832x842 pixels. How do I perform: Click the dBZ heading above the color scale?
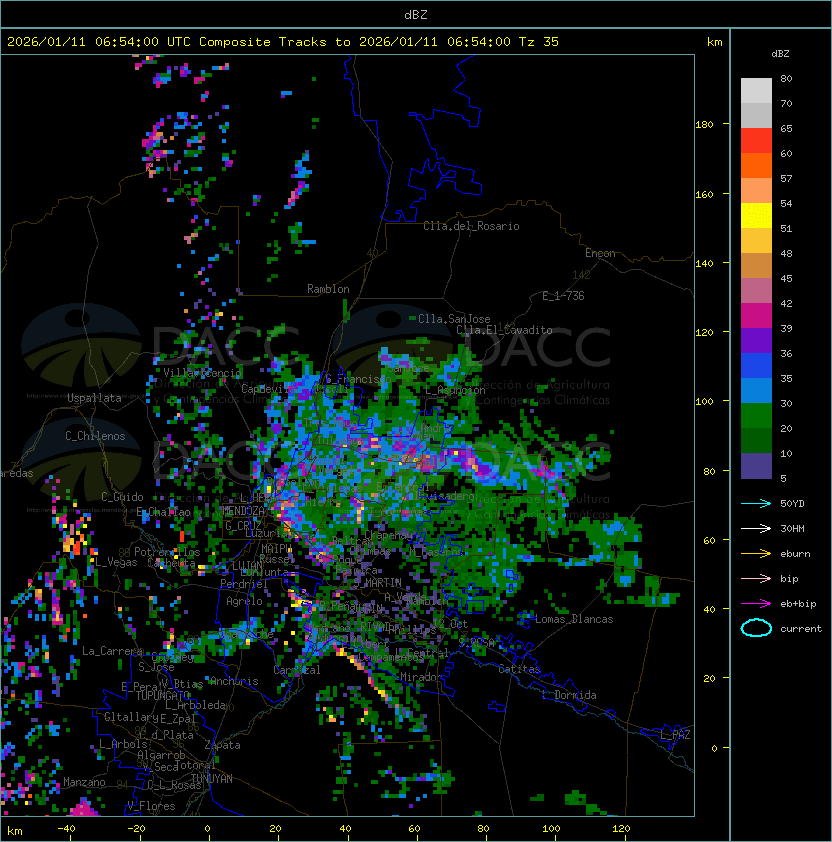coord(780,54)
